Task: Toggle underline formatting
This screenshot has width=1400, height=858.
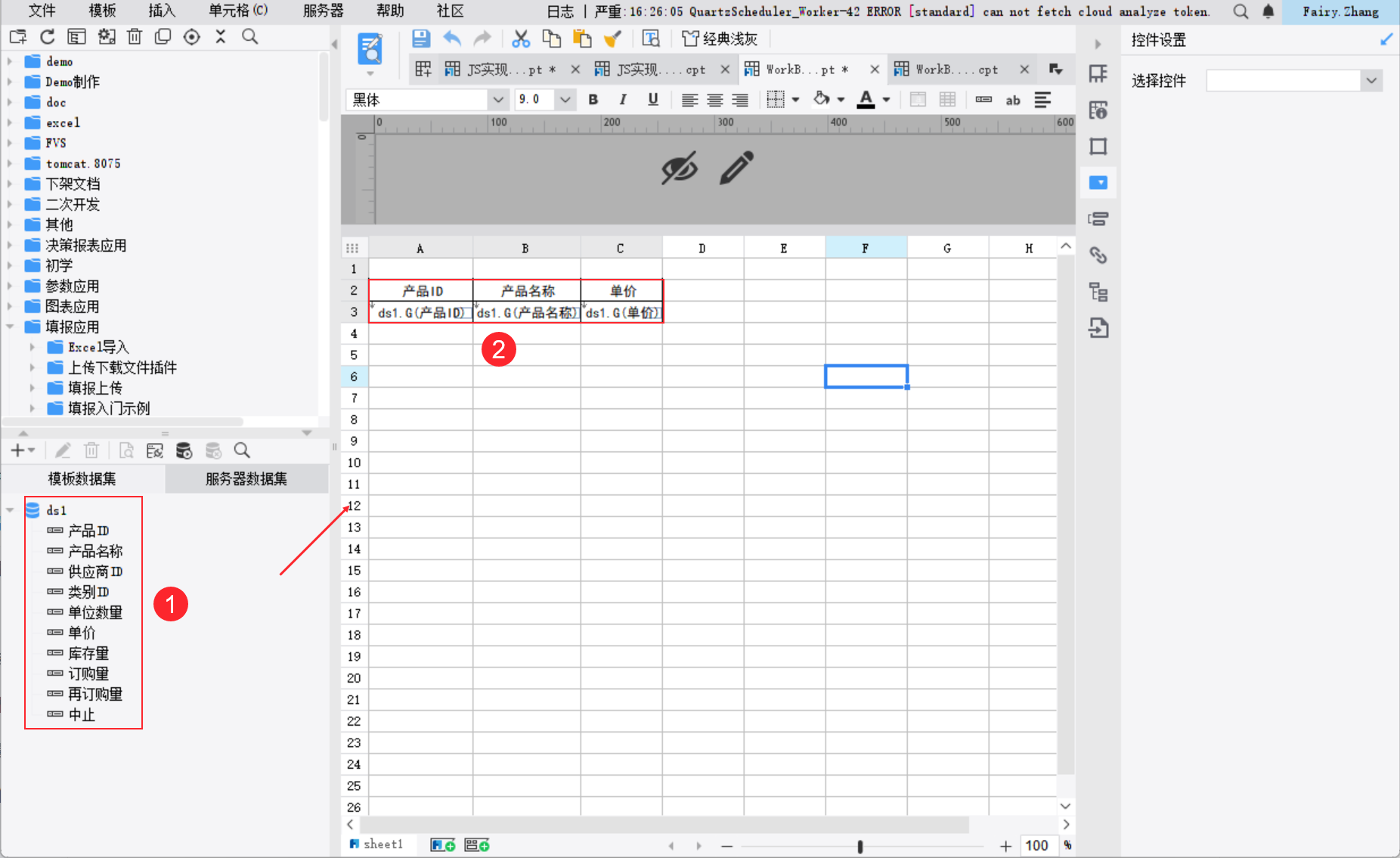Action: (653, 100)
